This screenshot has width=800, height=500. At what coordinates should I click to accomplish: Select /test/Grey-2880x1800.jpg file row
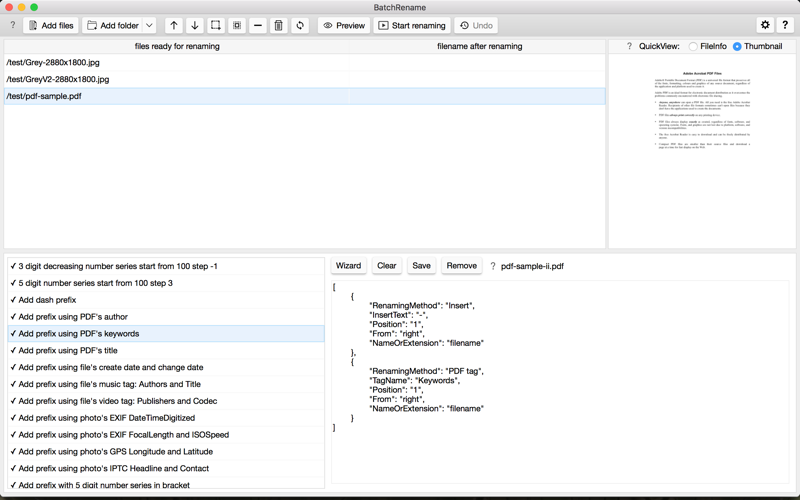pyautogui.click(x=305, y=62)
